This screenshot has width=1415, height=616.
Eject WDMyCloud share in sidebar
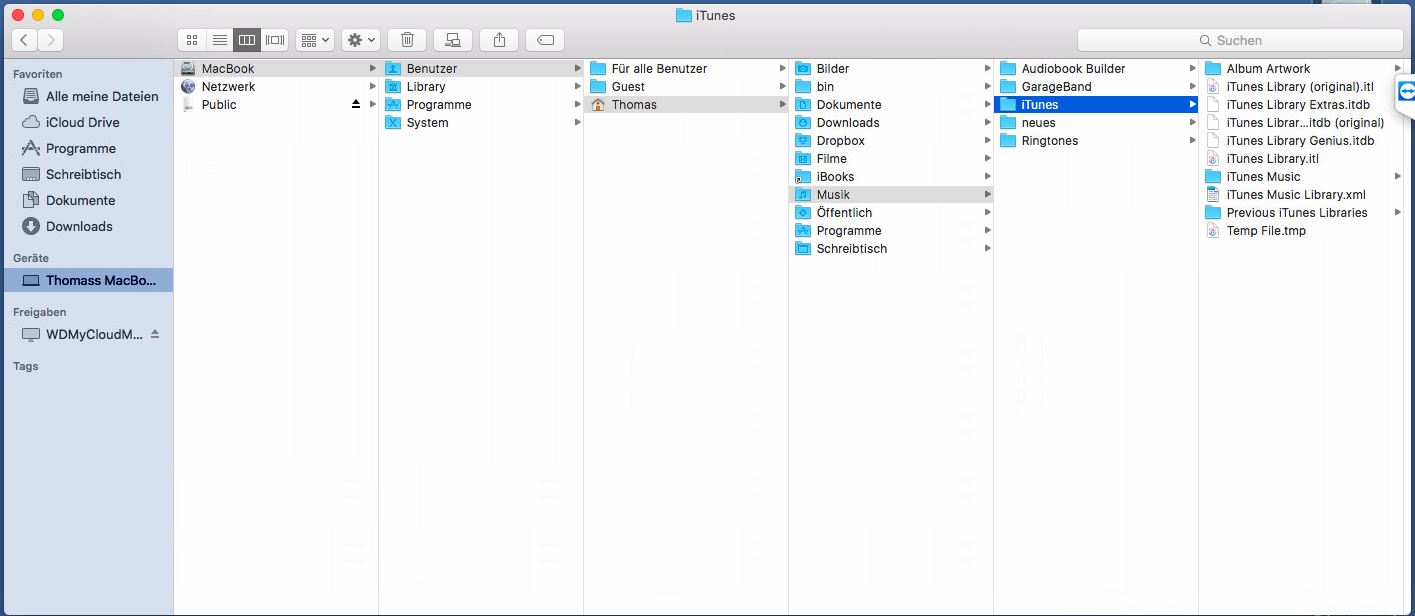click(x=155, y=334)
